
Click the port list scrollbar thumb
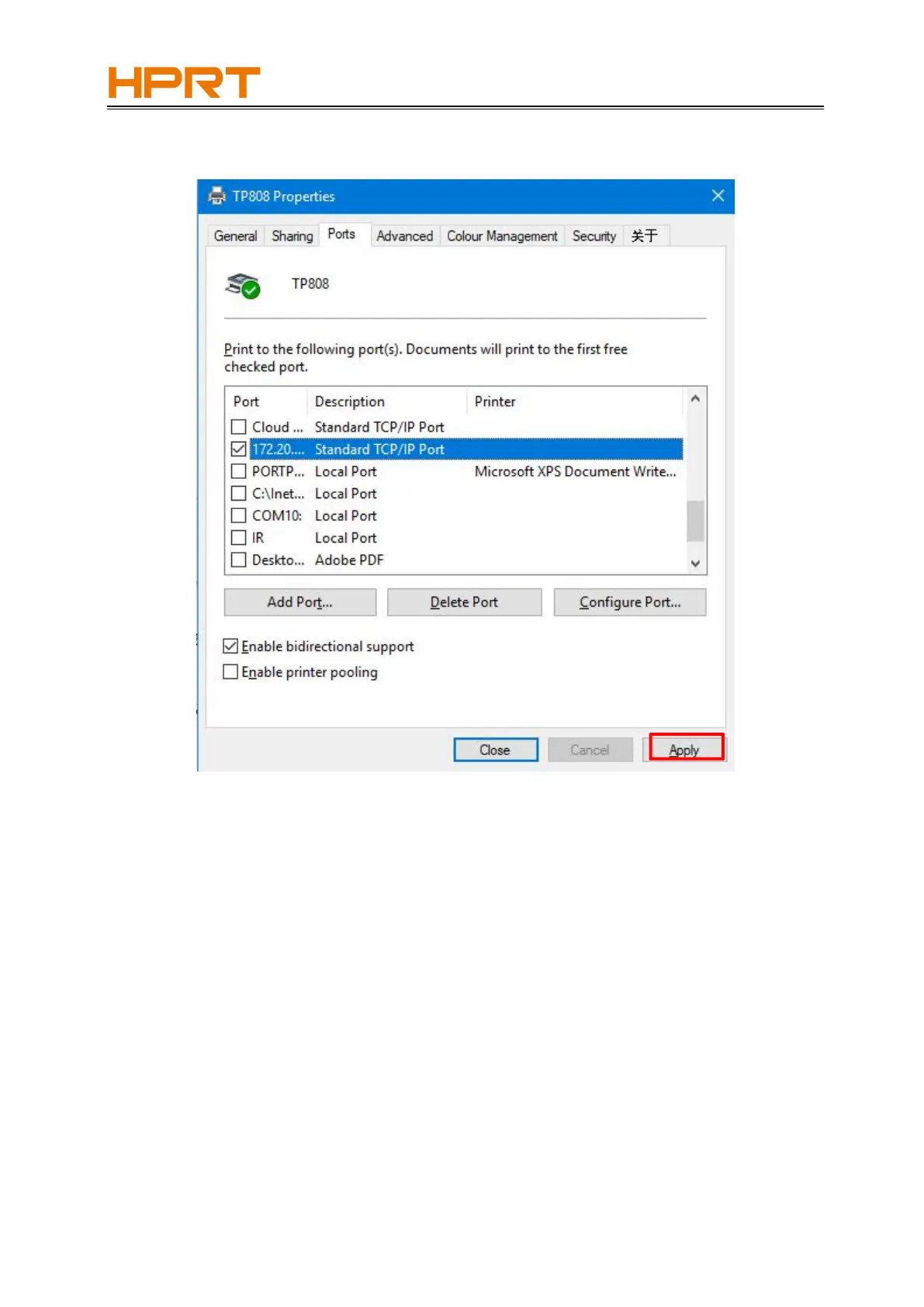[695, 521]
